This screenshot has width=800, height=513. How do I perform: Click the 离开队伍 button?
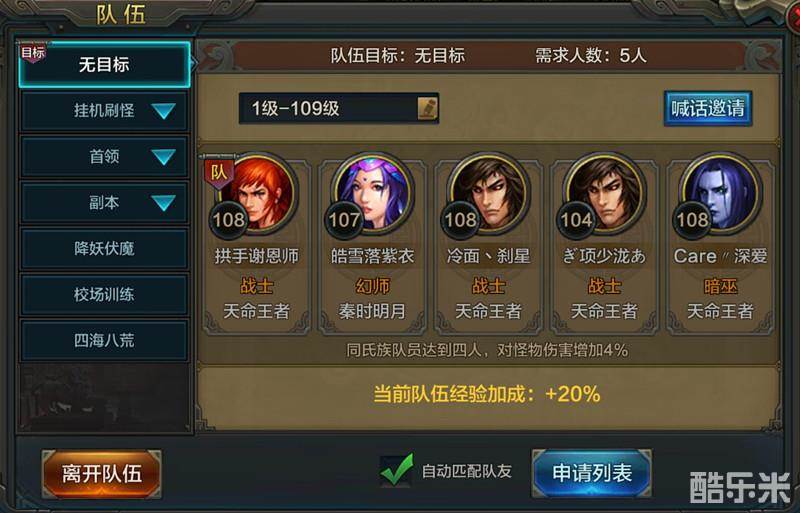pyautogui.click(x=102, y=474)
